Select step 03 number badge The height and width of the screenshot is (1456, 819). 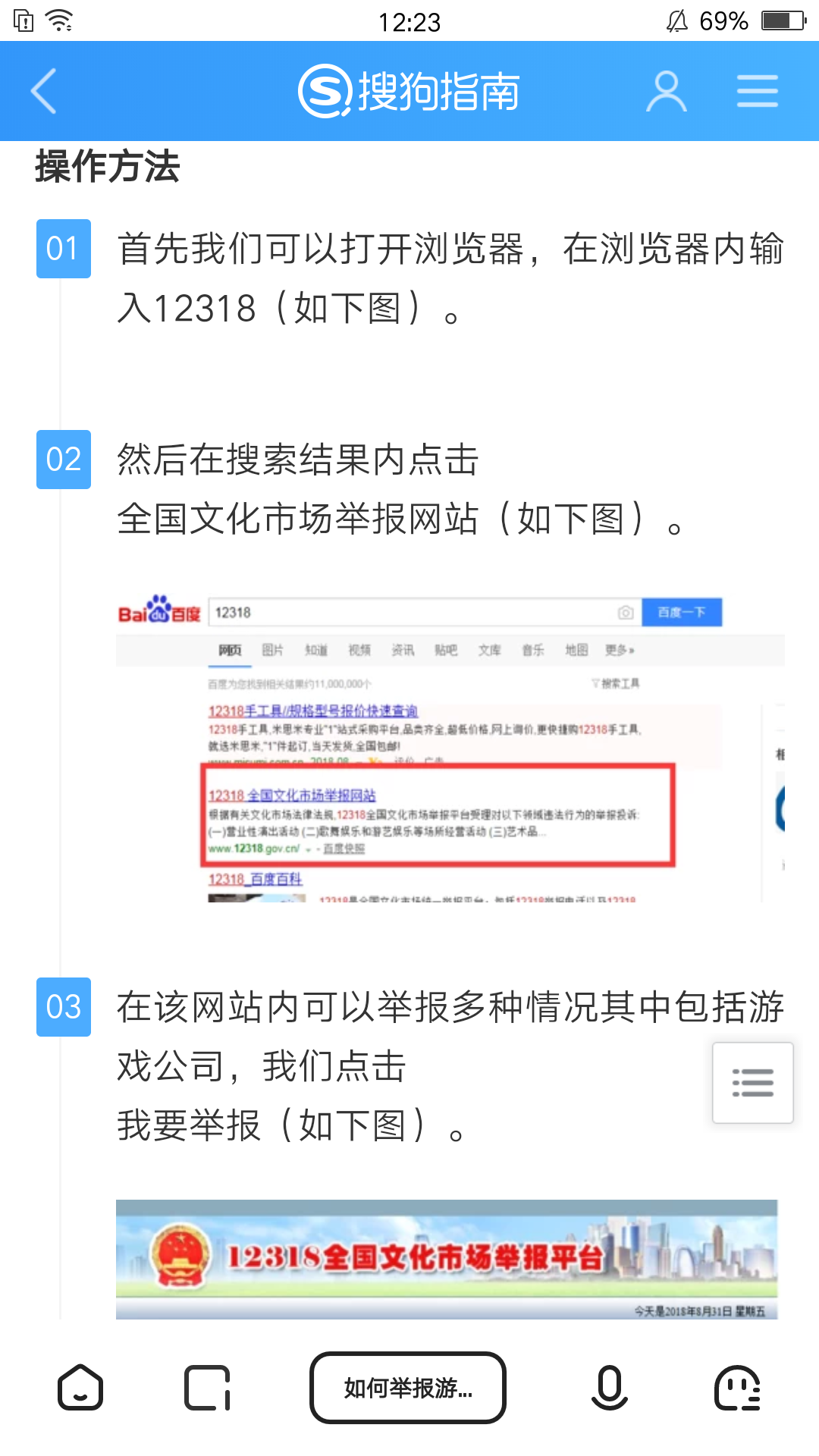point(64,1007)
